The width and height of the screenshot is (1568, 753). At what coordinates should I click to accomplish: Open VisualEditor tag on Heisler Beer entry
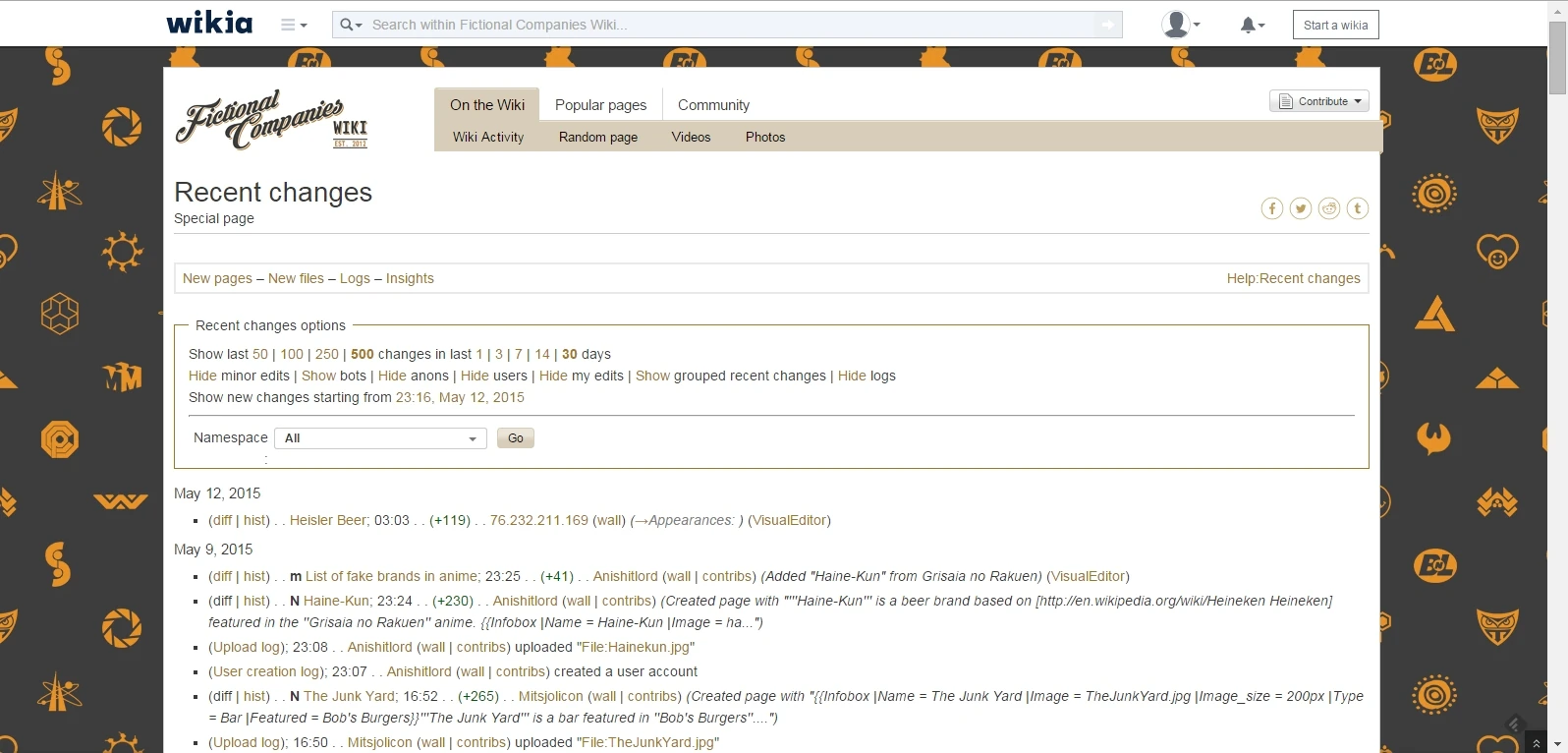(789, 520)
